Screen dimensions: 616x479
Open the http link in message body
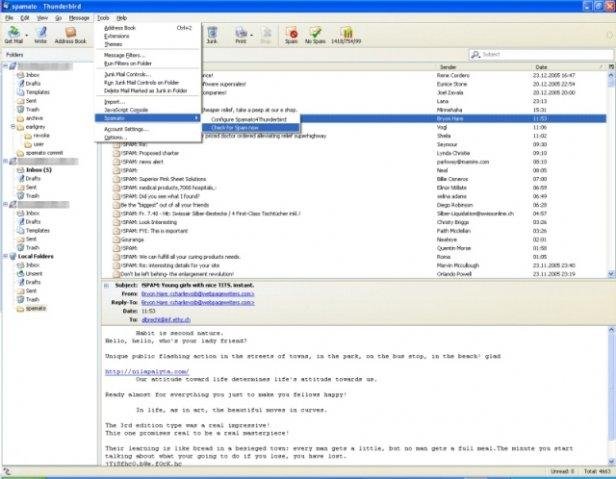(x=147, y=372)
